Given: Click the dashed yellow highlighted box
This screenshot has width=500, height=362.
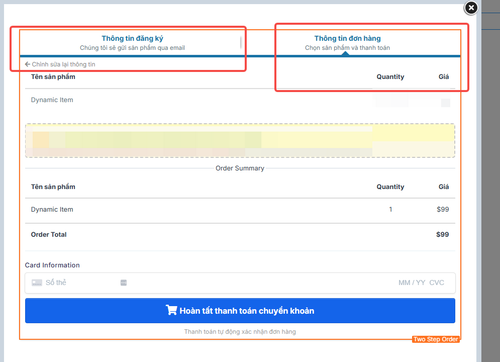Looking at the screenshot, I should 240,140.
